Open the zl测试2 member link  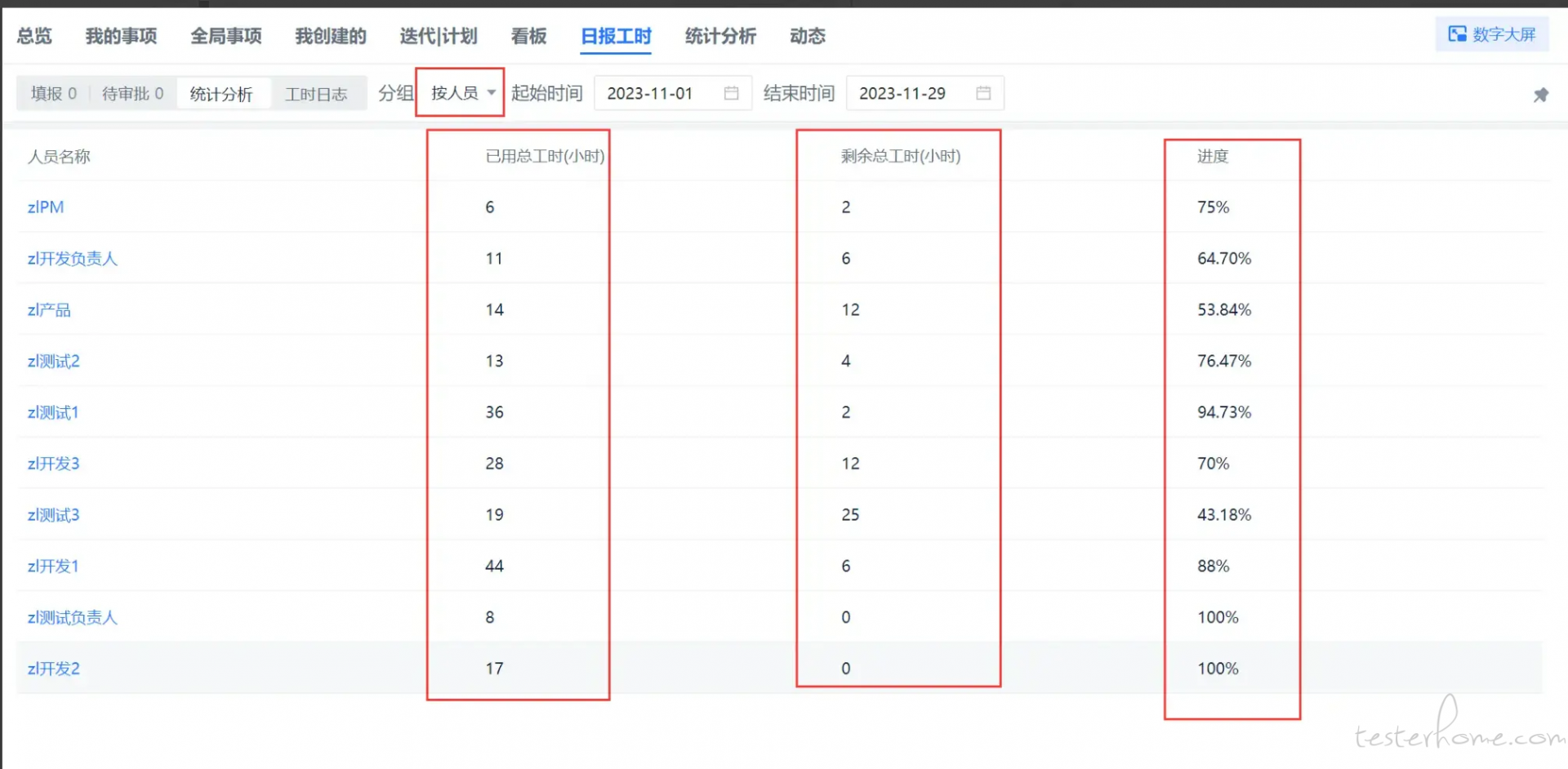54,362
